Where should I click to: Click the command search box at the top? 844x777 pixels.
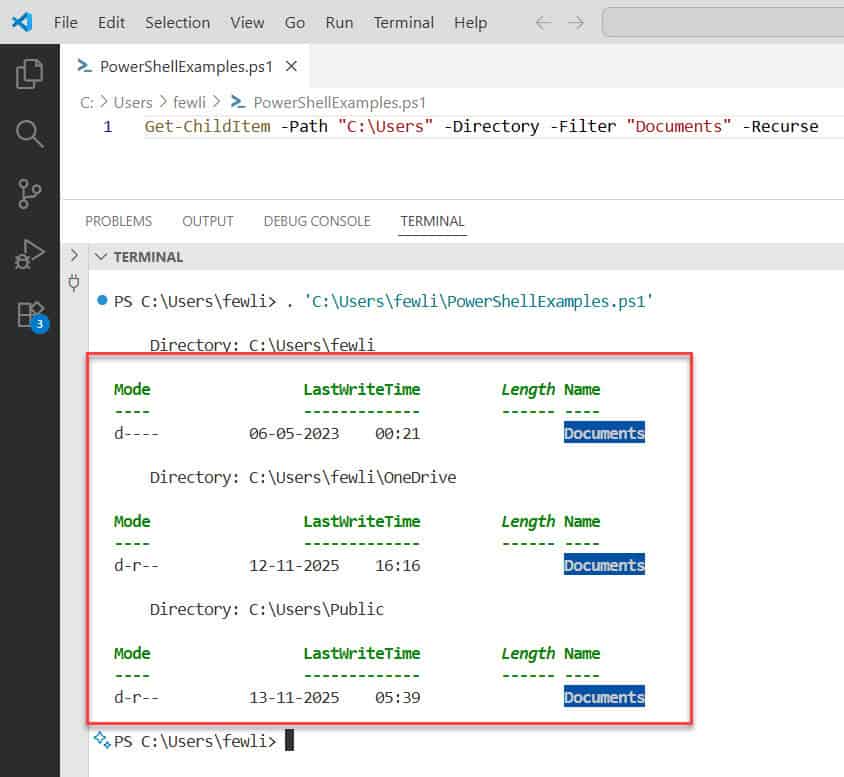(x=722, y=21)
